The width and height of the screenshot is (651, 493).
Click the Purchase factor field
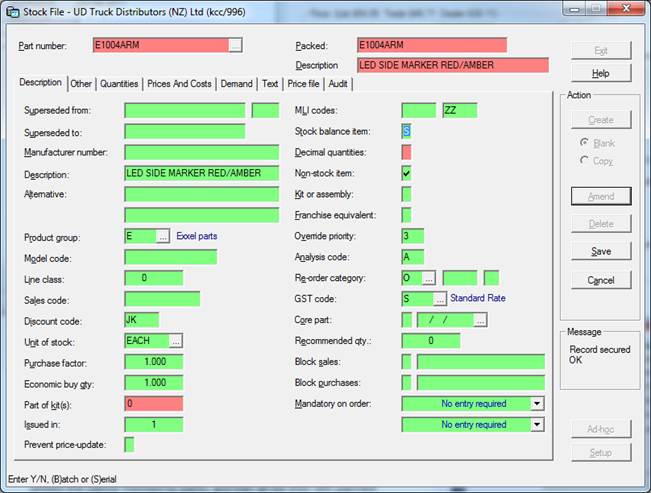tap(154, 362)
